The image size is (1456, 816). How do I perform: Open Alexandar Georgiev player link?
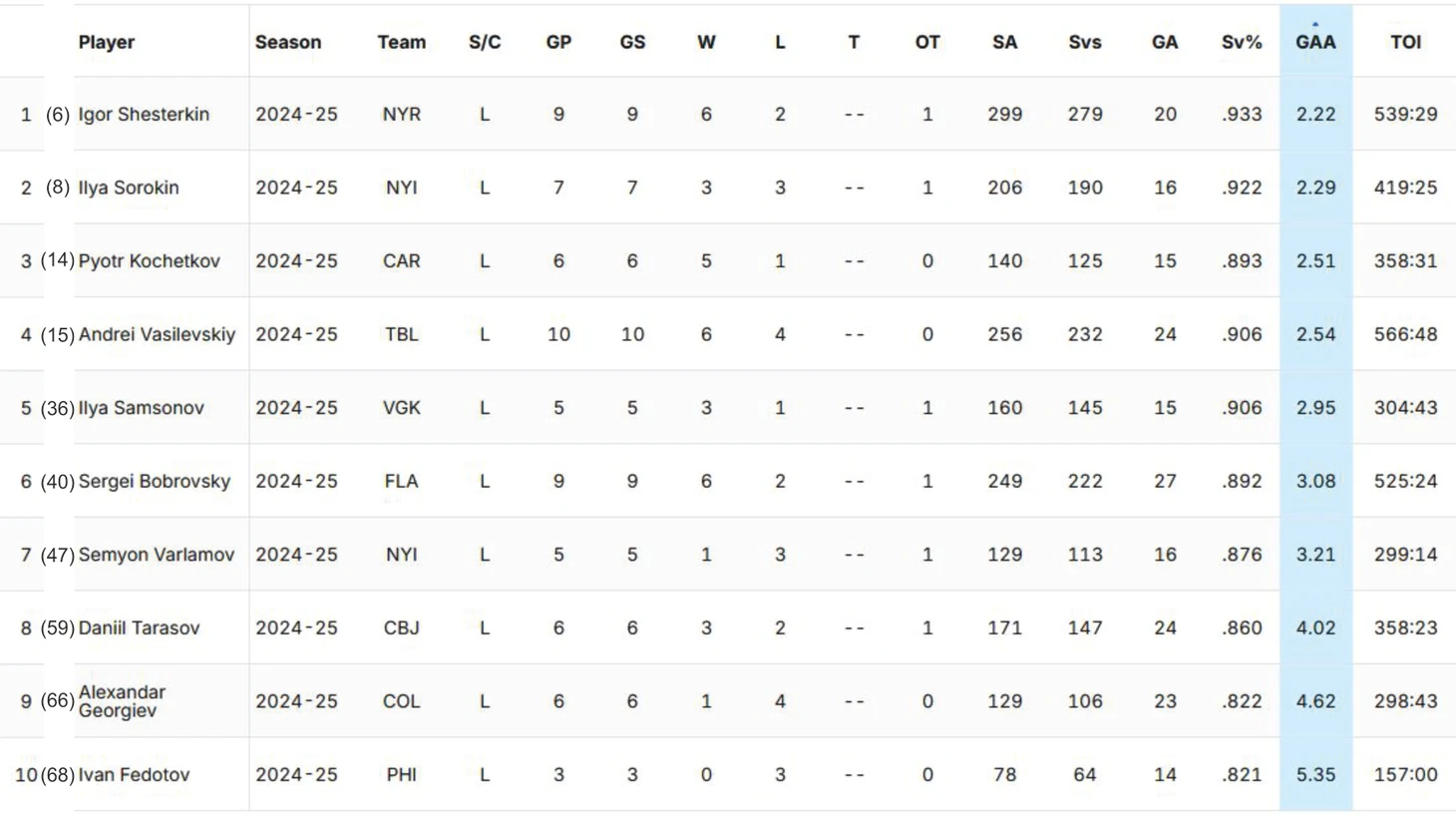click(122, 701)
